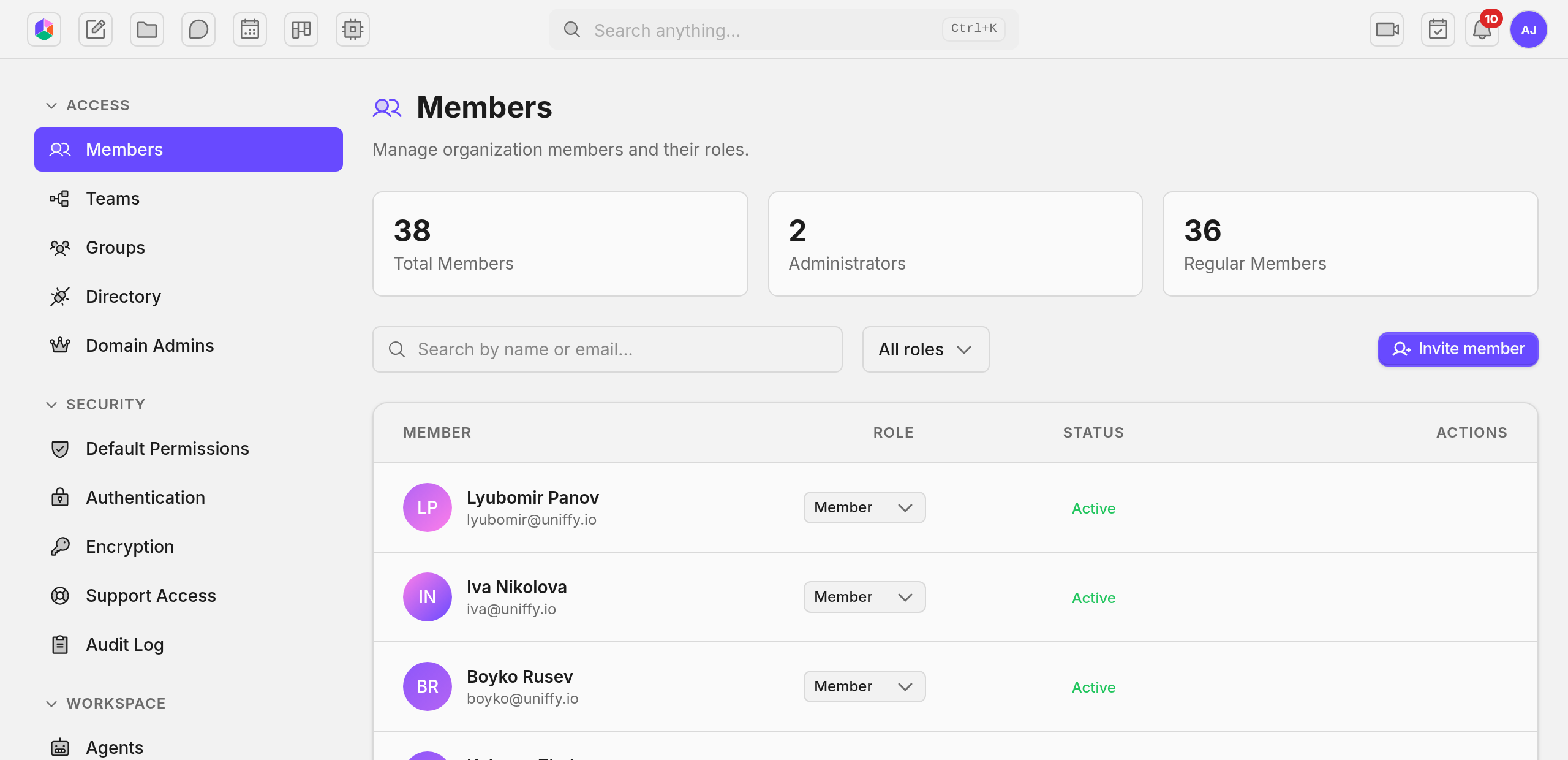Click the Default Permissions shield icon
Viewport: 1568px width, 760px height.
click(59, 449)
